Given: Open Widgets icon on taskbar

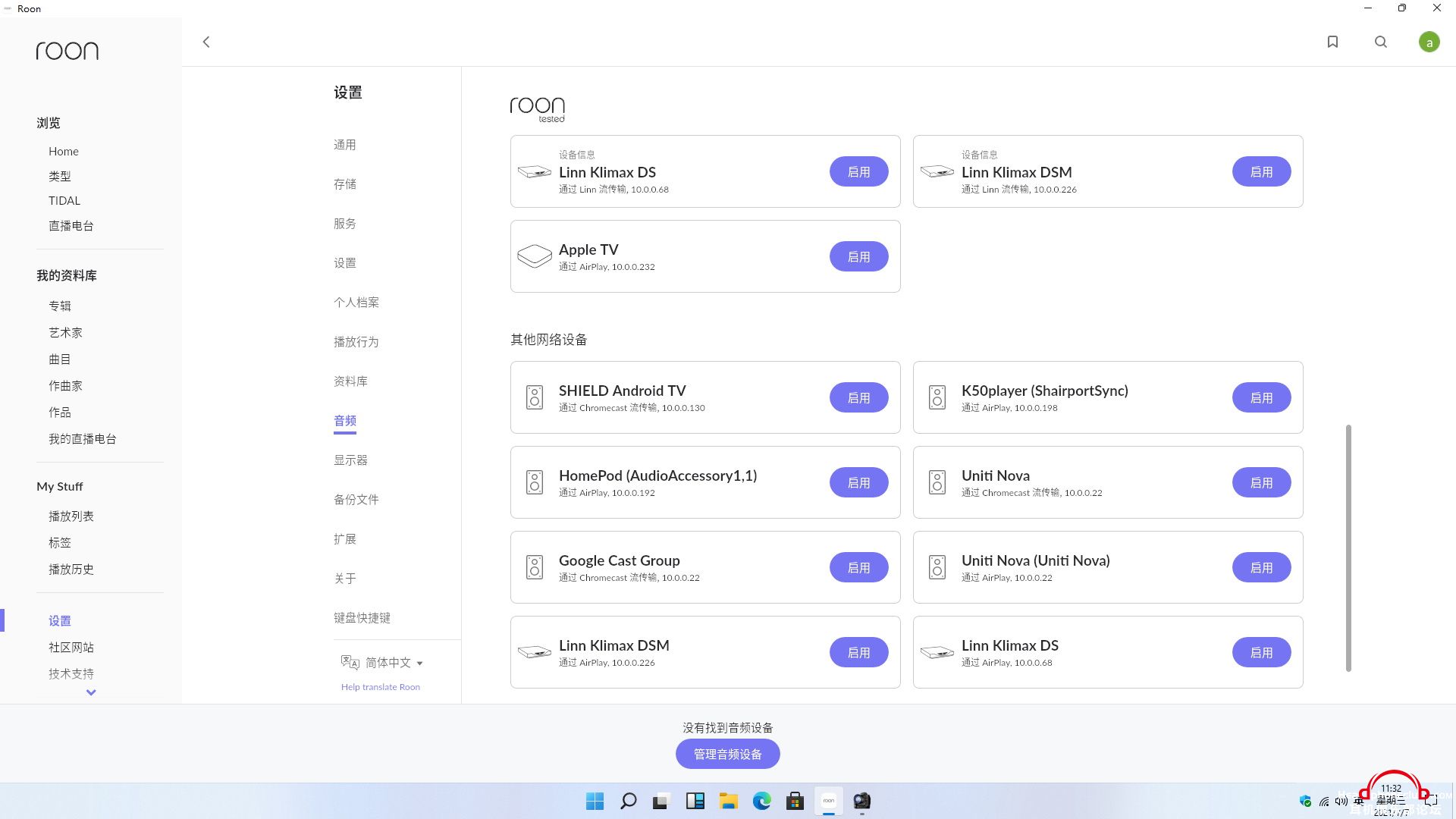Looking at the screenshot, I should (x=695, y=801).
